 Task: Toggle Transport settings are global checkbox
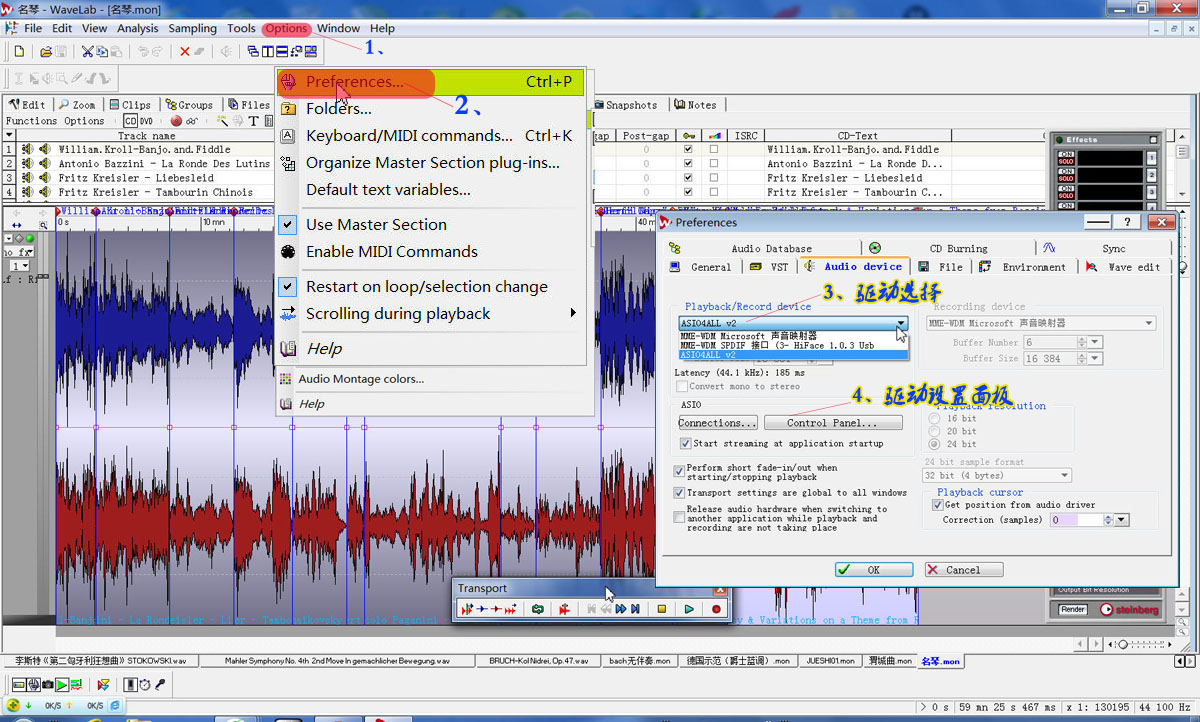click(680, 493)
